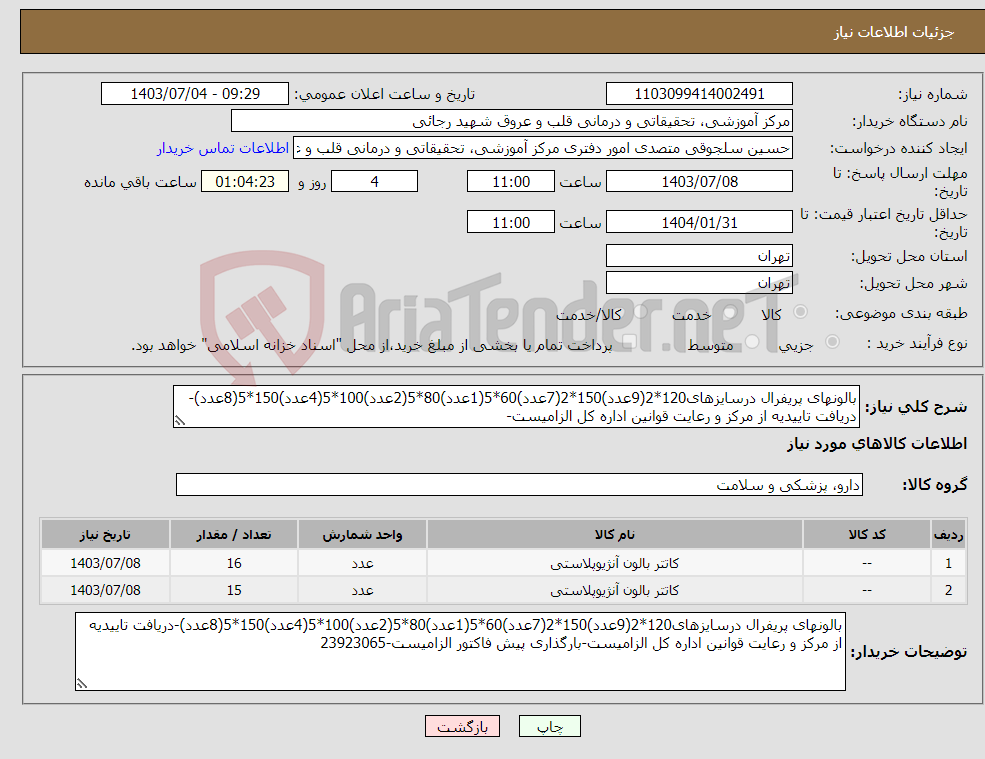Select the کالا radio button
Image resolution: width=985 pixels, height=759 pixels.
(800, 312)
